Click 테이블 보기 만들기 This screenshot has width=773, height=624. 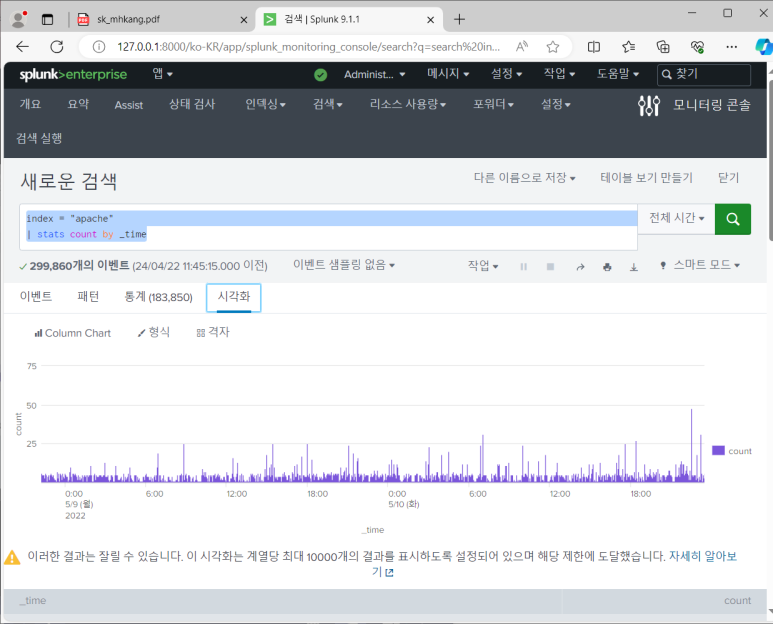[646, 178]
